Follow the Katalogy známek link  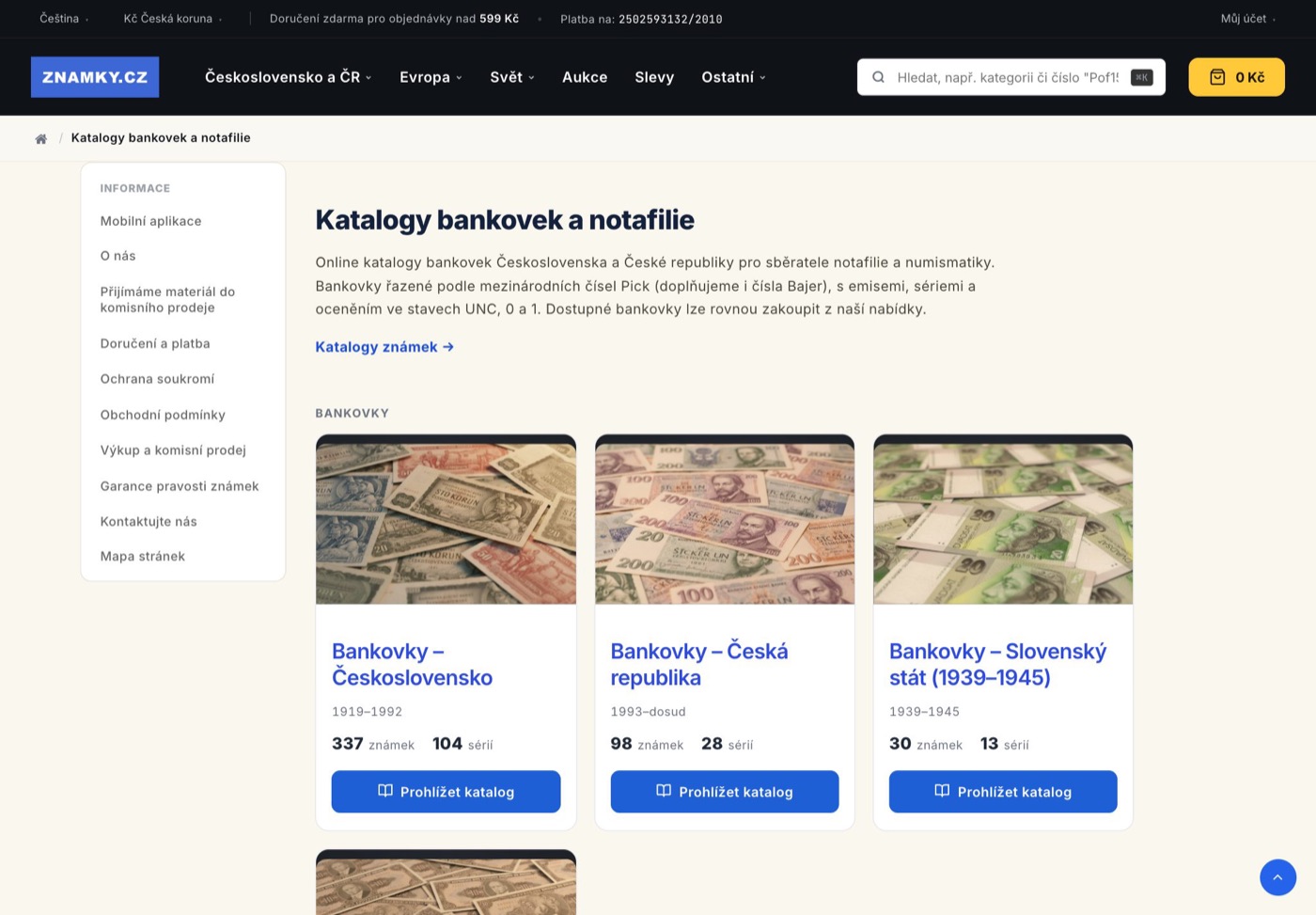pos(384,347)
